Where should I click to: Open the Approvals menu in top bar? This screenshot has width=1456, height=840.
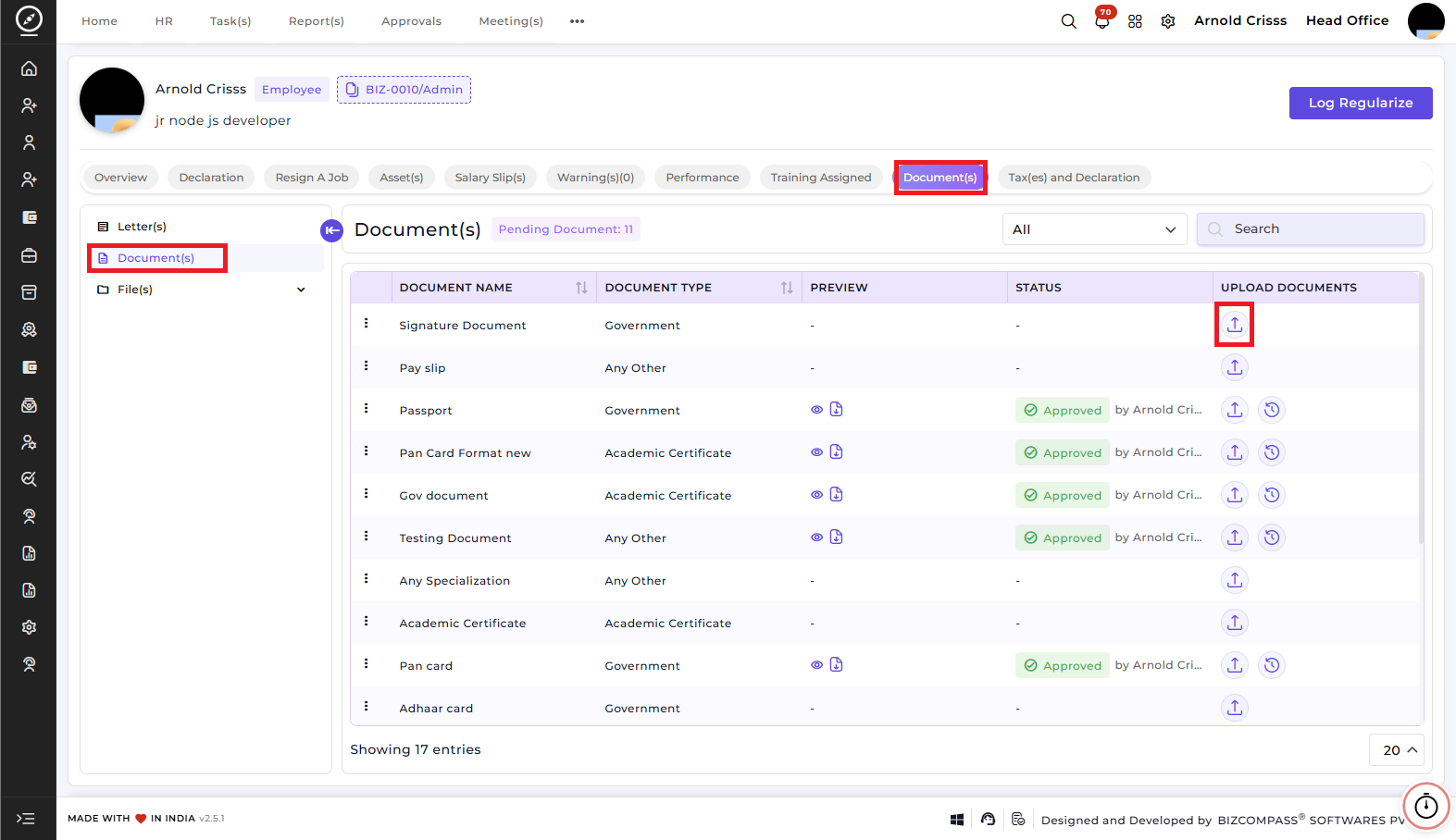pos(411,21)
